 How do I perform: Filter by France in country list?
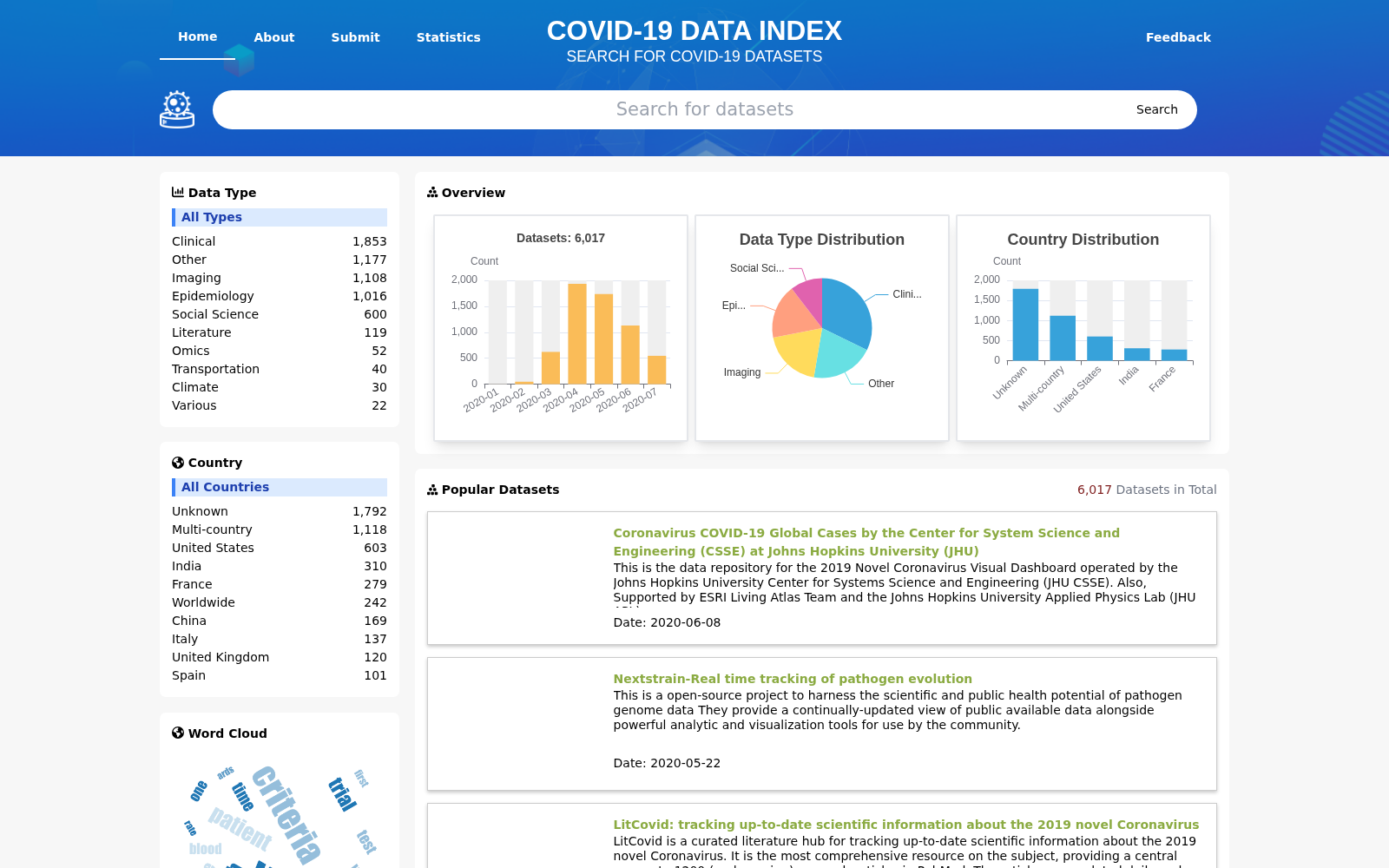280,584
